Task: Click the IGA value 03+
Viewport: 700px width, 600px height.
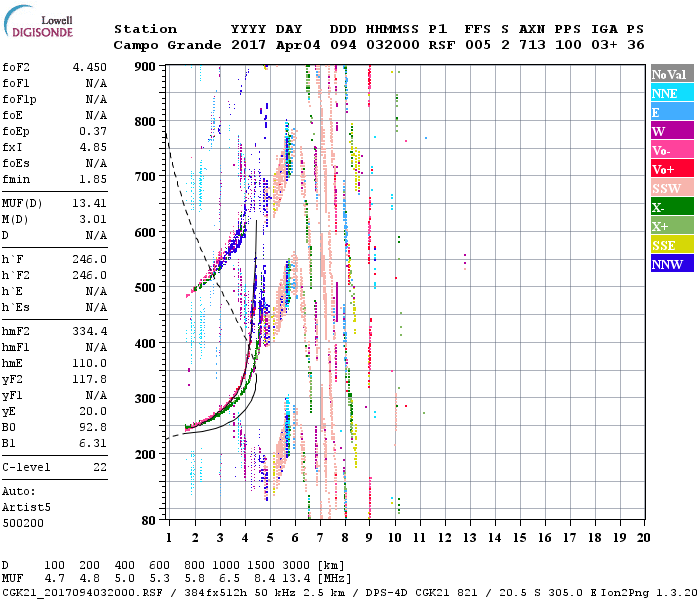Action: point(604,45)
